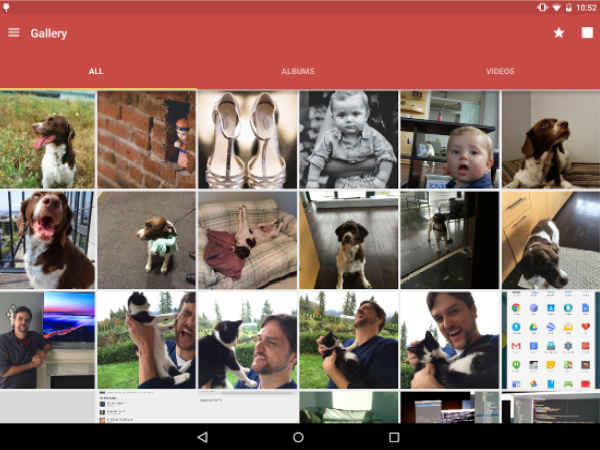This screenshot has height=450, width=600.
Task: Open photo of red brick wall with figure
Action: coord(146,139)
